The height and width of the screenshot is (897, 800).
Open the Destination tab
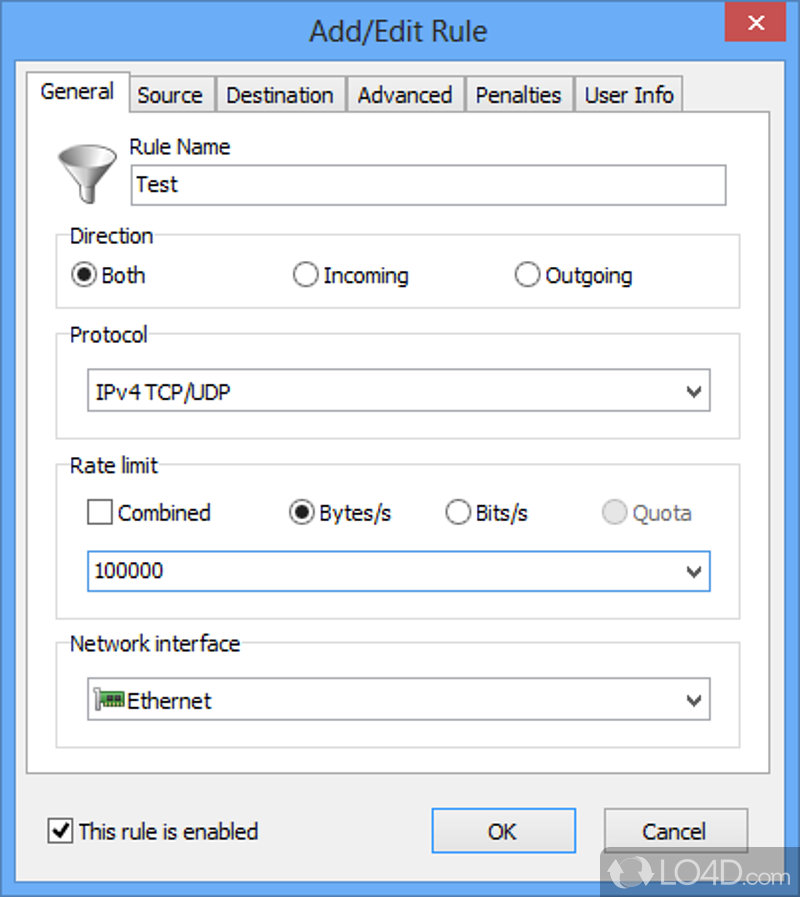280,95
